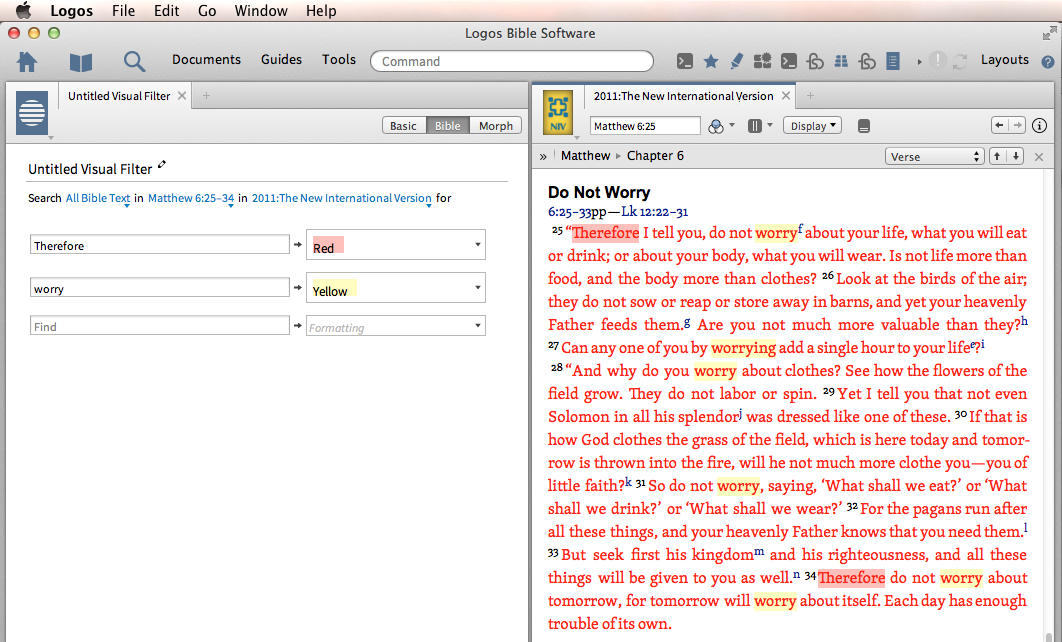Open the Matthew 6:25–34 range dropdown
Screen dimensions: 1062x642
pyautogui.click(x=191, y=198)
